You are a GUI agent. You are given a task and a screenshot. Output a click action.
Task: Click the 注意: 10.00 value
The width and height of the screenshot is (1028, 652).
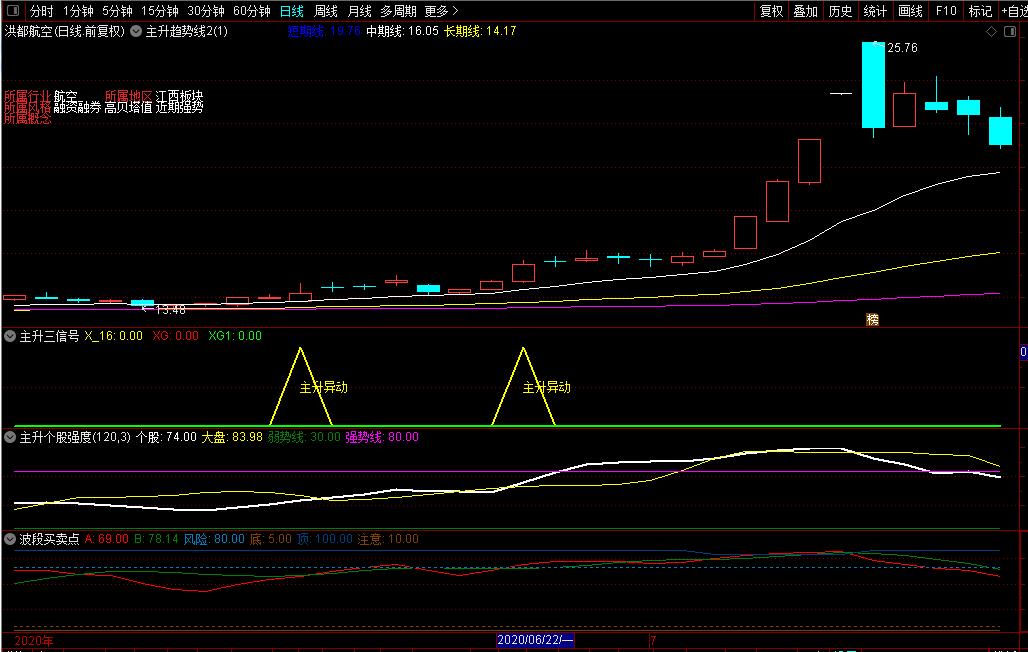pyautogui.click(x=387, y=539)
